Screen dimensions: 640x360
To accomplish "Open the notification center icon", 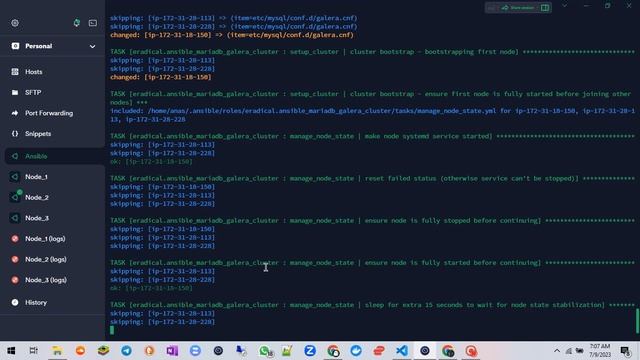I will [625, 351].
